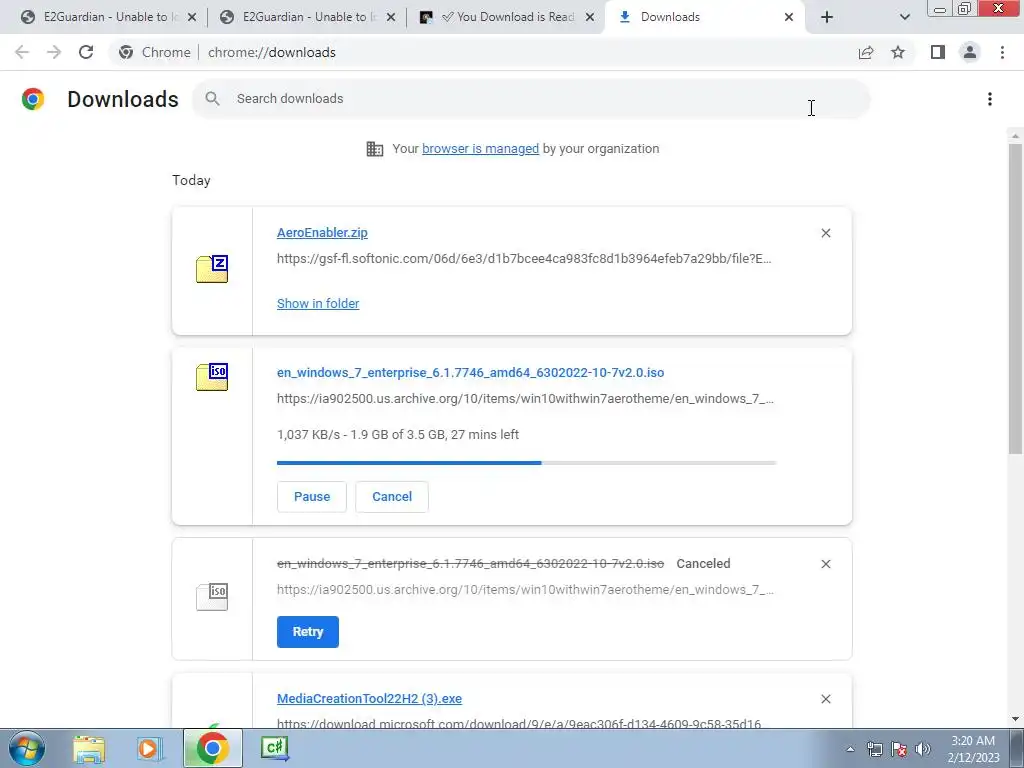The width and height of the screenshot is (1024, 768).
Task: Retry the canceled ISO download
Action: (308, 632)
